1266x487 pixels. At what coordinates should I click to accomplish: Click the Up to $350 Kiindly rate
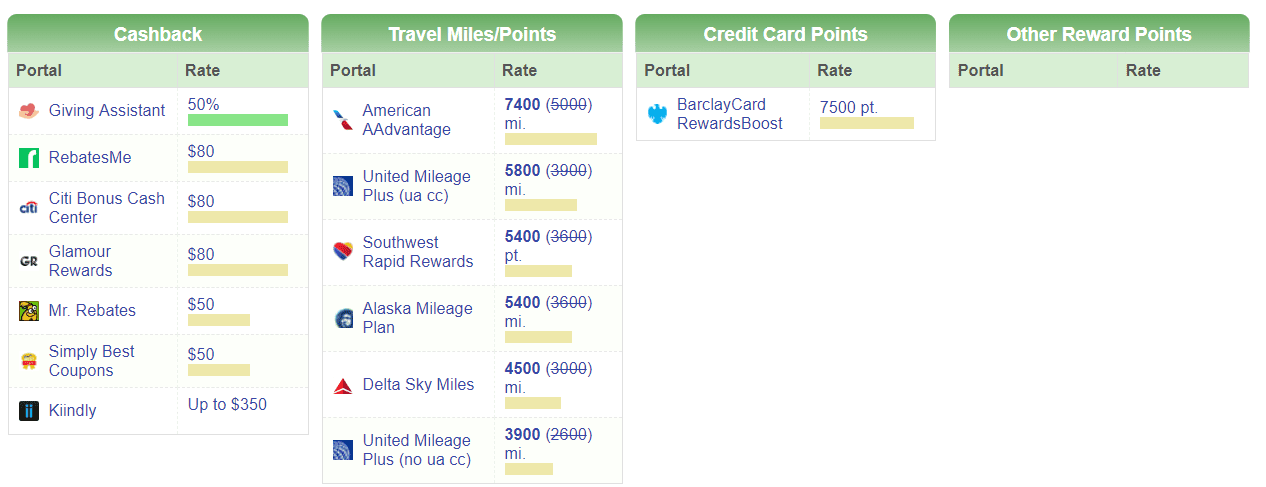[227, 405]
